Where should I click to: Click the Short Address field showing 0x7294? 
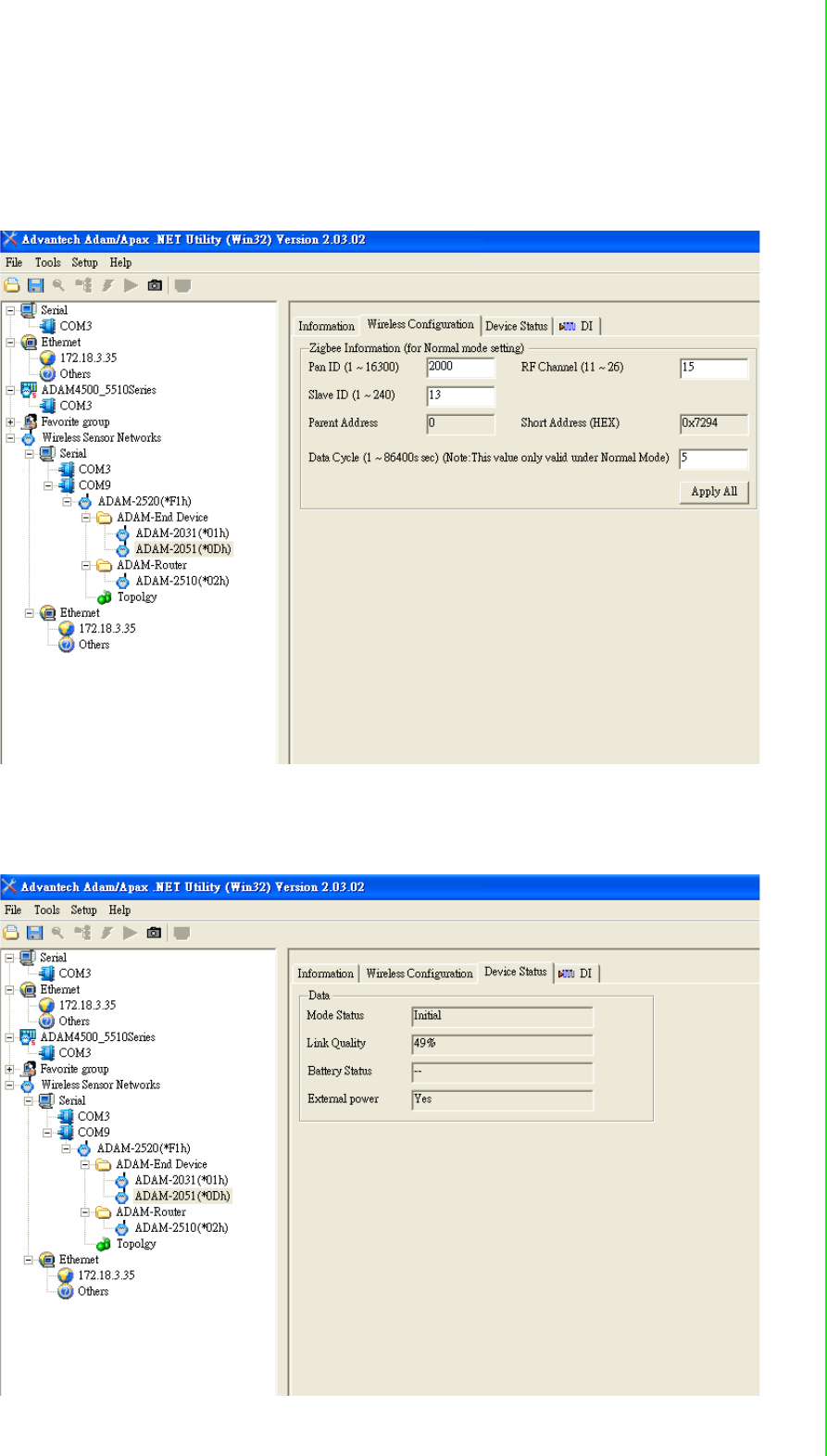(x=714, y=423)
